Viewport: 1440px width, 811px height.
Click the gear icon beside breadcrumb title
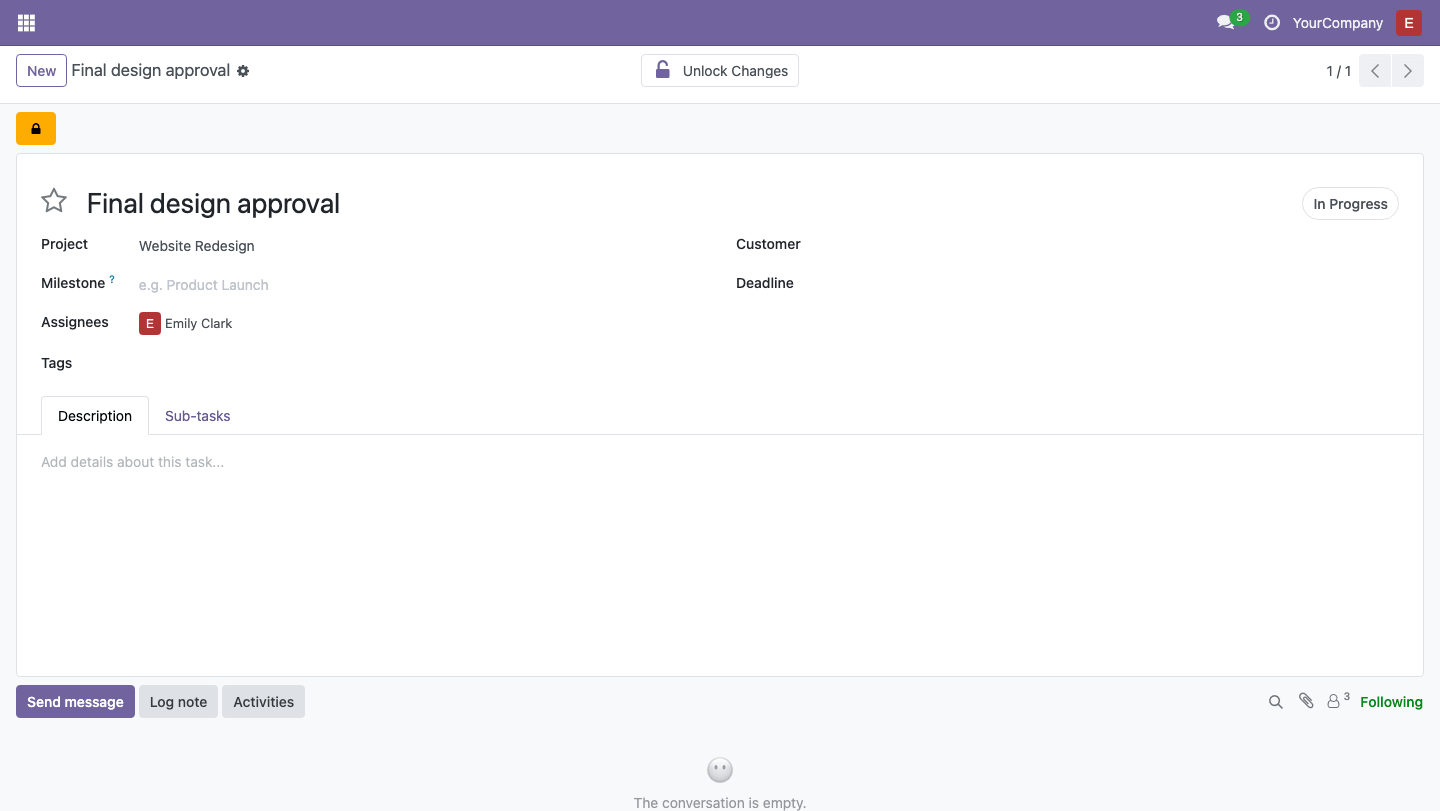tap(243, 71)
